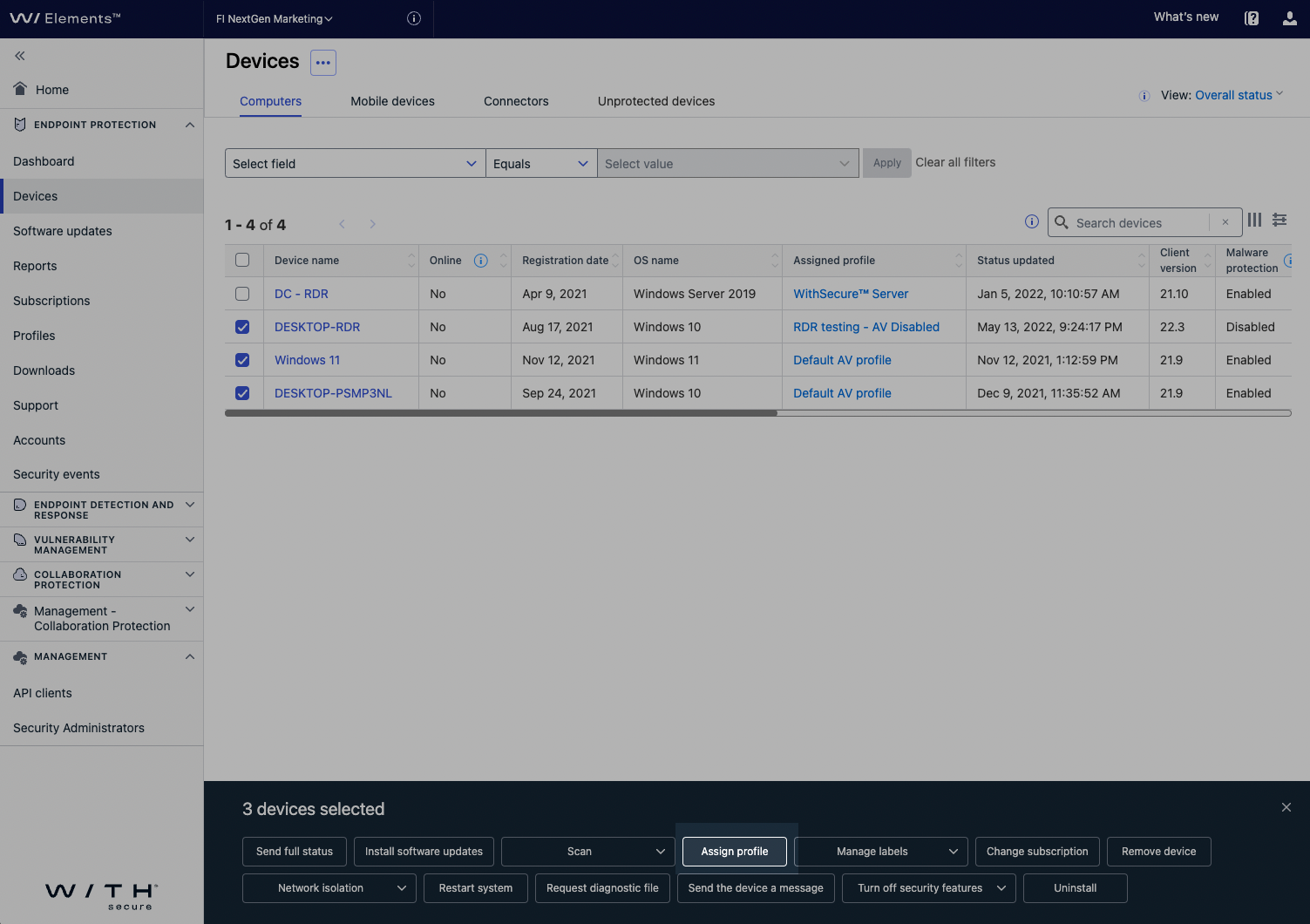Open the Default AV profile link for Windows 11
Screen dimensions: 1310x924
click(x=841, y=359)
